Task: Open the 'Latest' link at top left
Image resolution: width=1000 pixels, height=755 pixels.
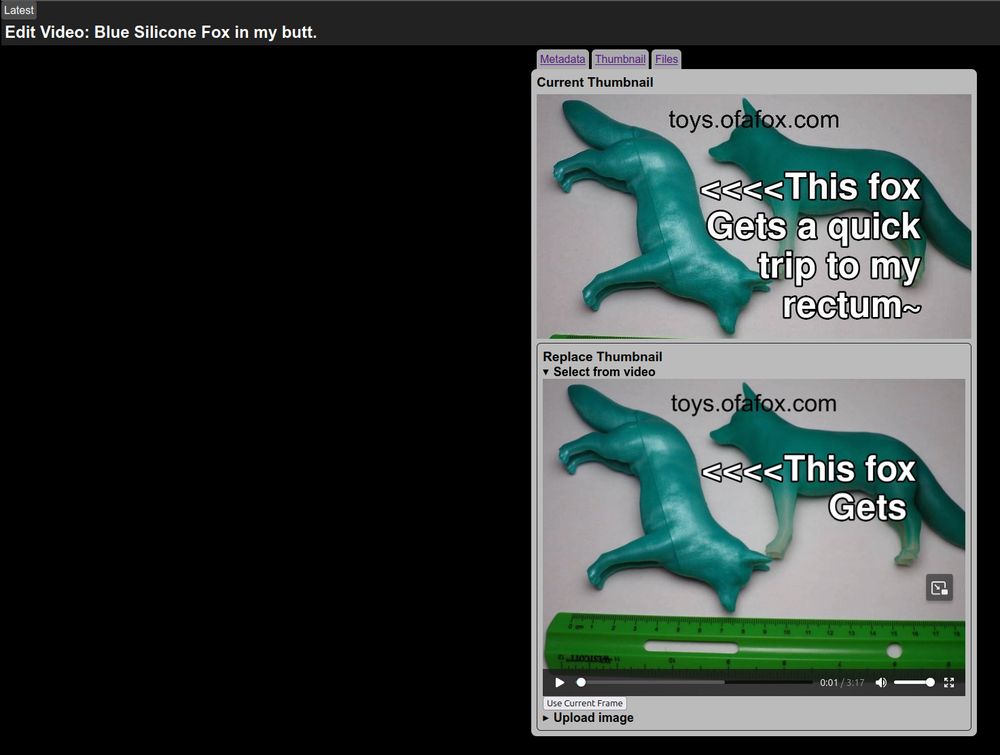Action: point(18,9)
